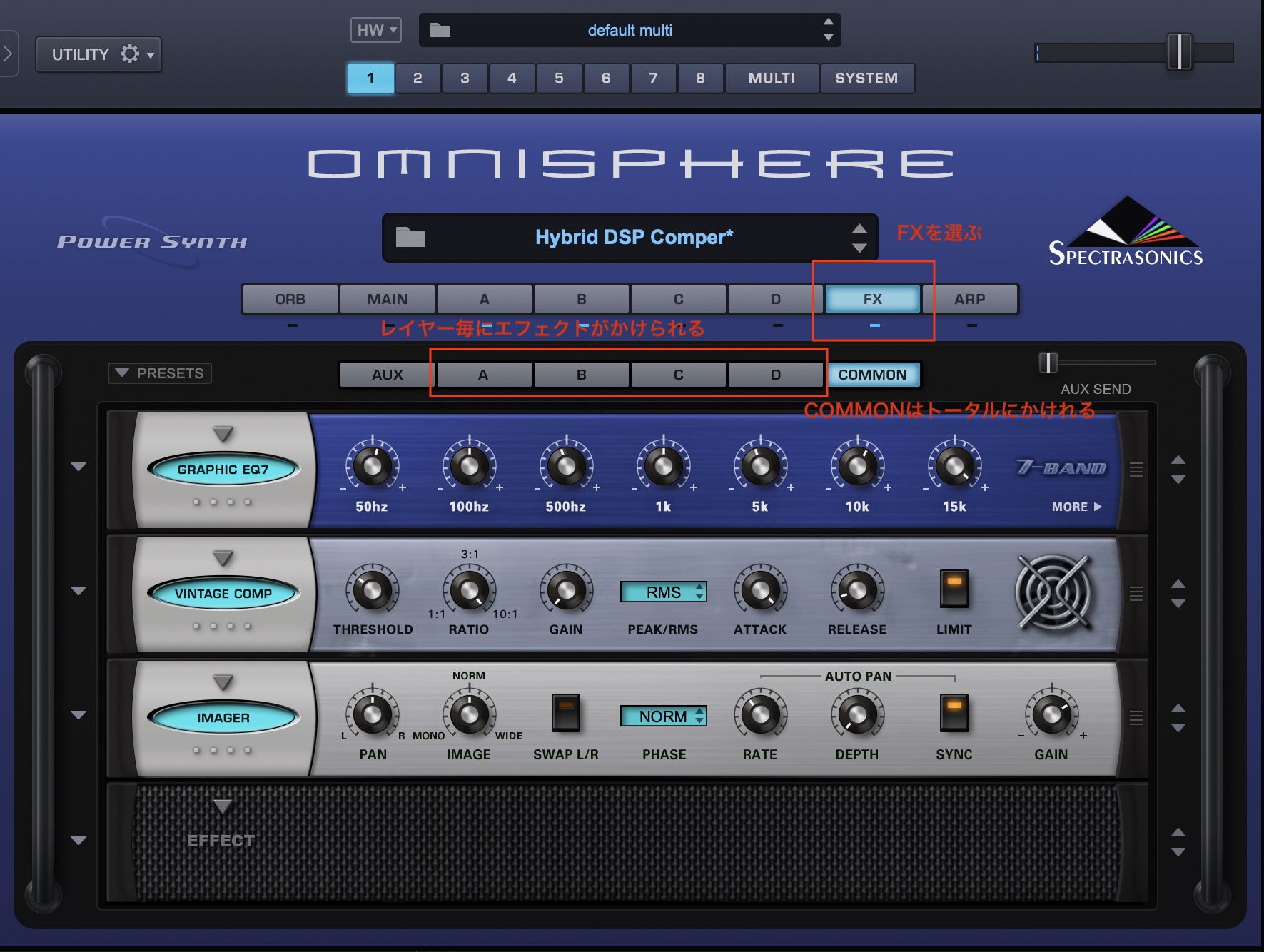Viewport: 1264px width, 952px height.
Task: Adjust the 15k EQ knob
Action: coord(954,466)
